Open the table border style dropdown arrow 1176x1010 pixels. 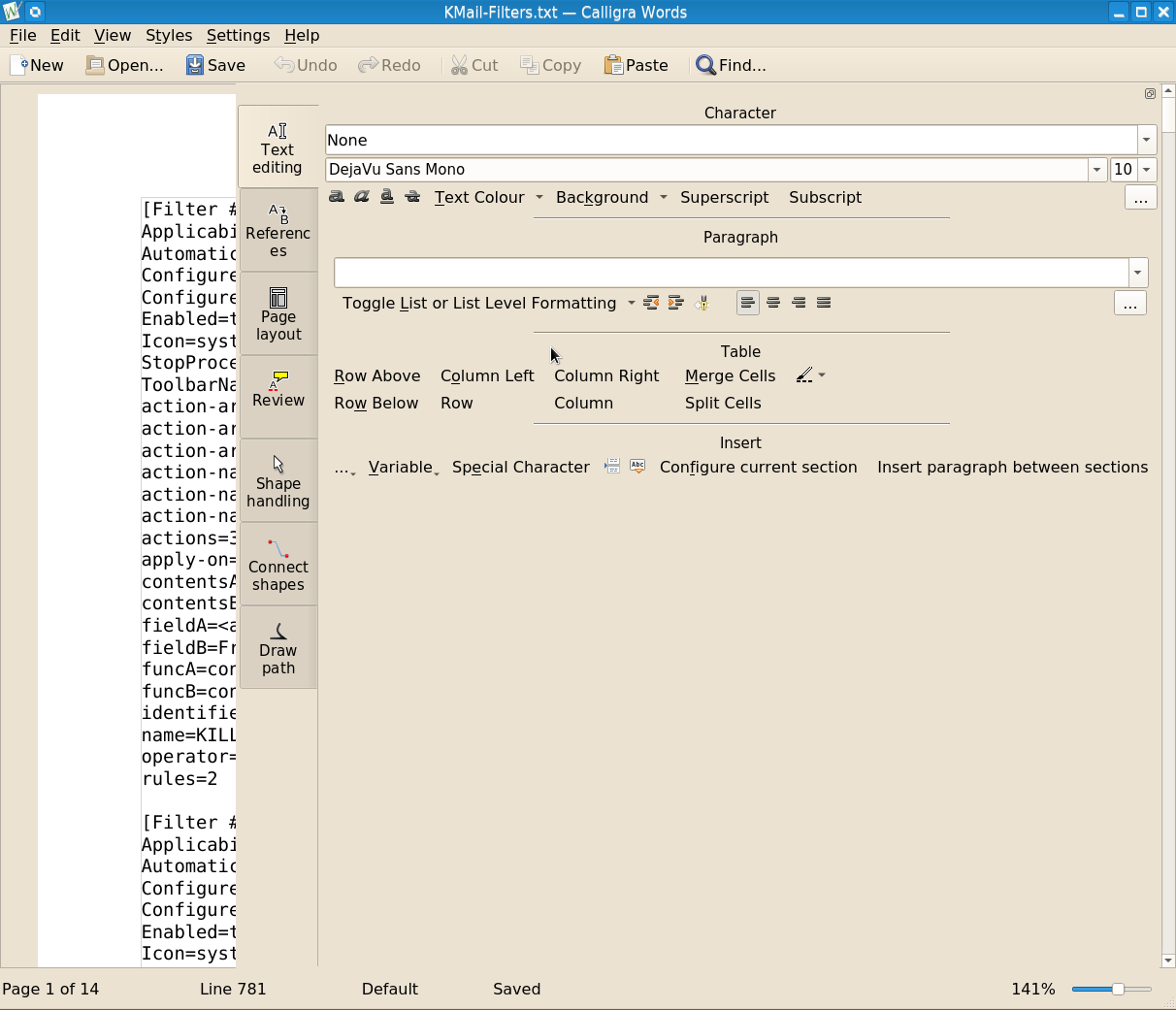tap(822, 375)
